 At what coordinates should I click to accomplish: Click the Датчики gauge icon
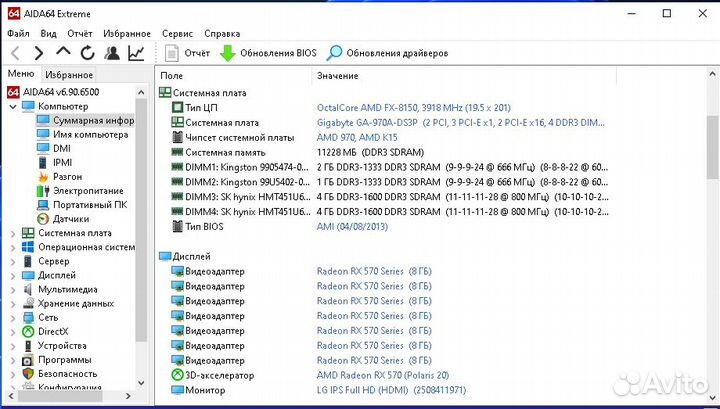pyautogui.click(x=43, y=219)
